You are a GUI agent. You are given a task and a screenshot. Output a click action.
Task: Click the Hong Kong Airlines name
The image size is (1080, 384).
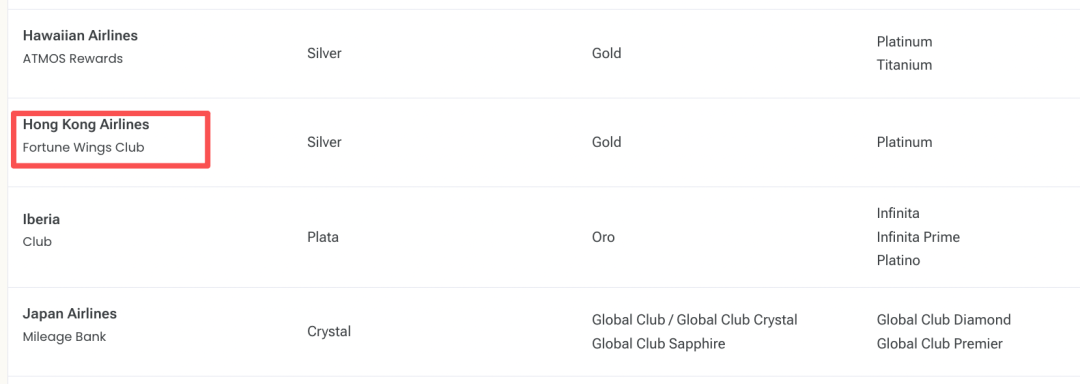point(86,125)
